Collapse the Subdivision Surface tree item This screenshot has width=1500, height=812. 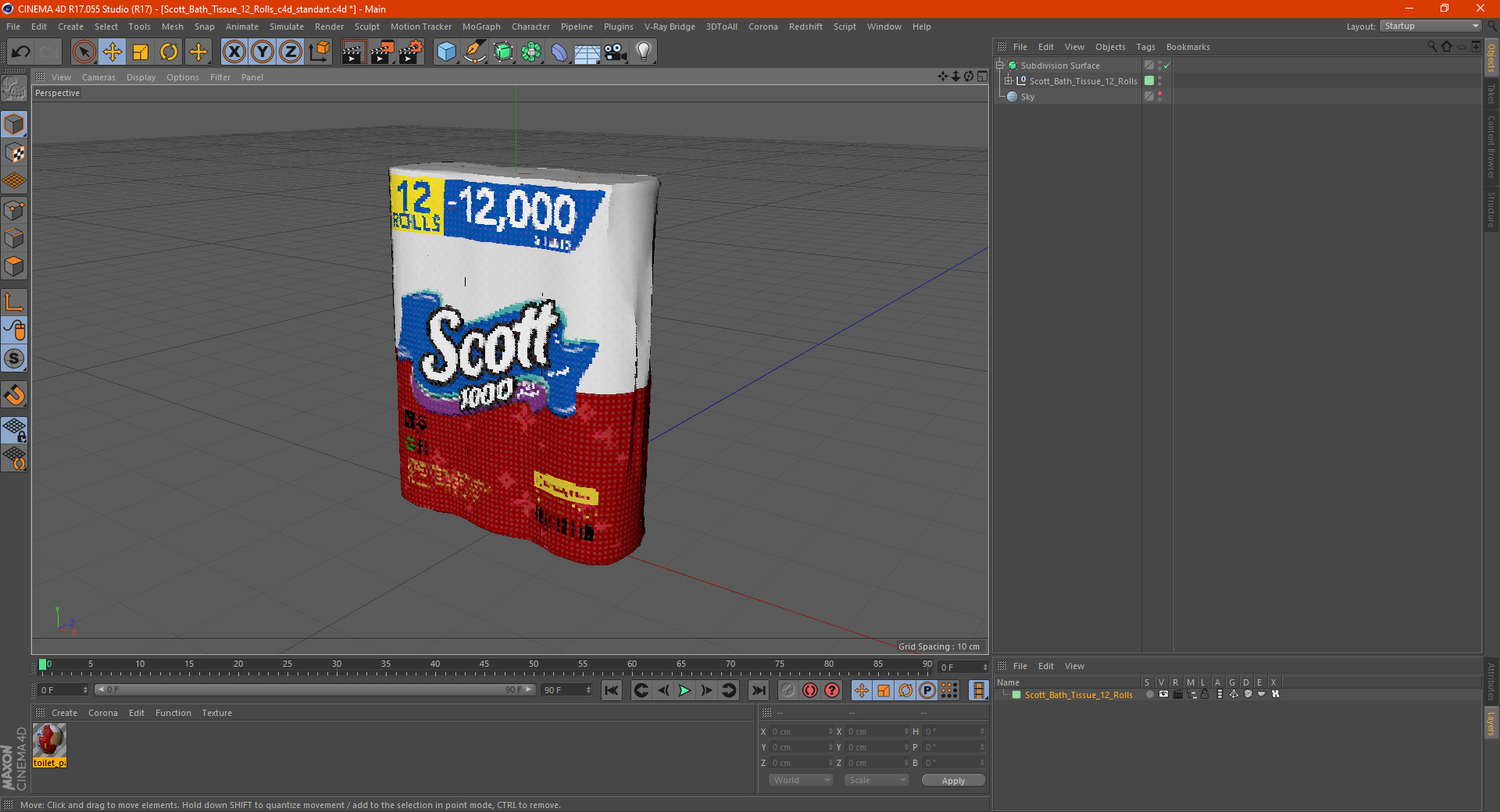(1000, 66)
